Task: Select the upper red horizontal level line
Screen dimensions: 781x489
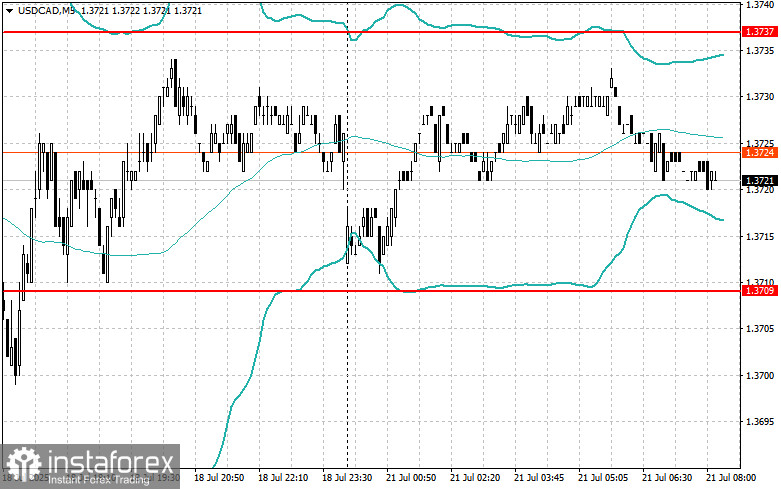Action: 371,32
